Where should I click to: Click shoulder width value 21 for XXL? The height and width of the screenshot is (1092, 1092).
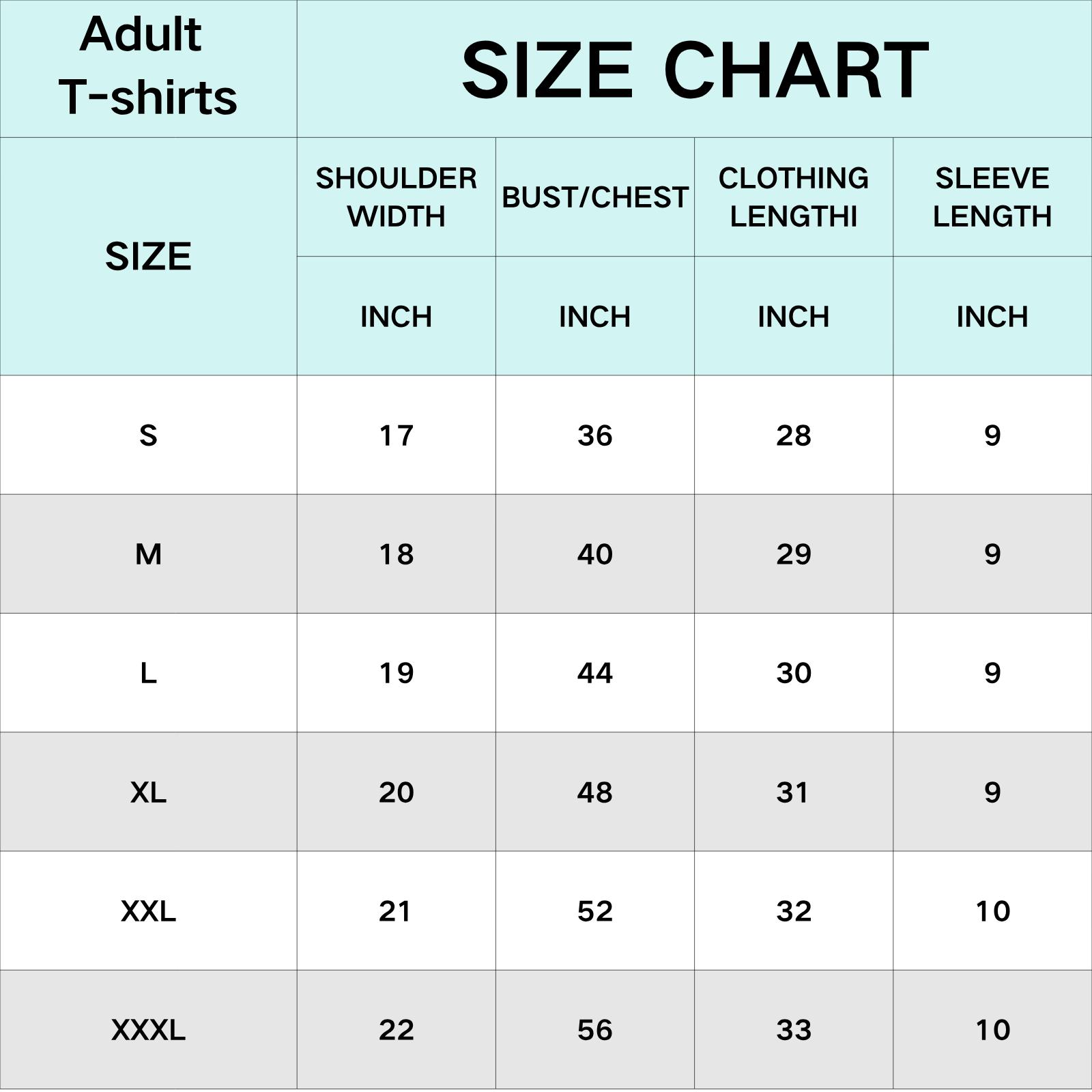click(x=396, y=911)
